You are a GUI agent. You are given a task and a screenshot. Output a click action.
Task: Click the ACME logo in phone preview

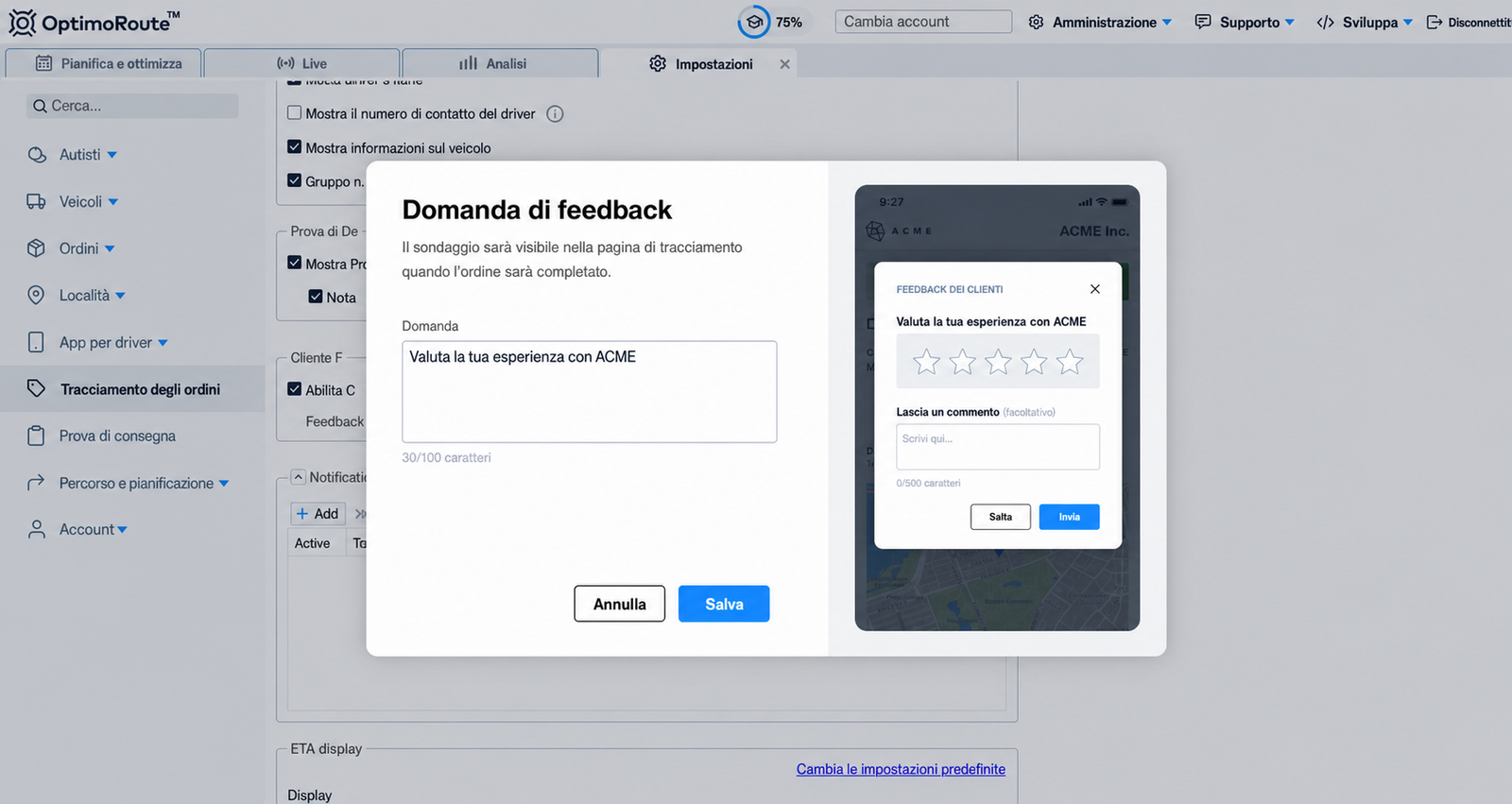899,231
